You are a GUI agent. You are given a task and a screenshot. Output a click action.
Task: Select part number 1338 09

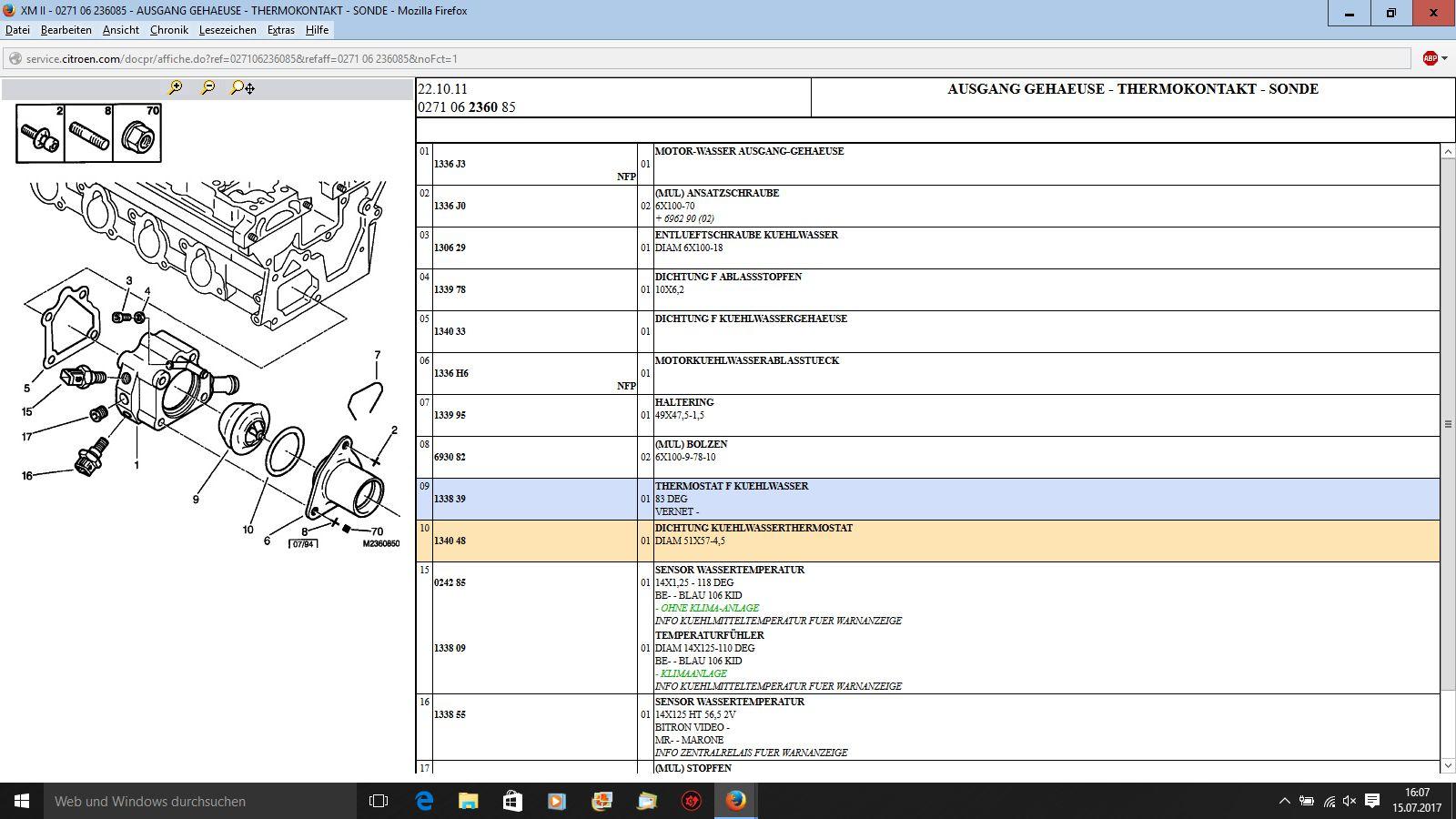click(x=450, y=648)
